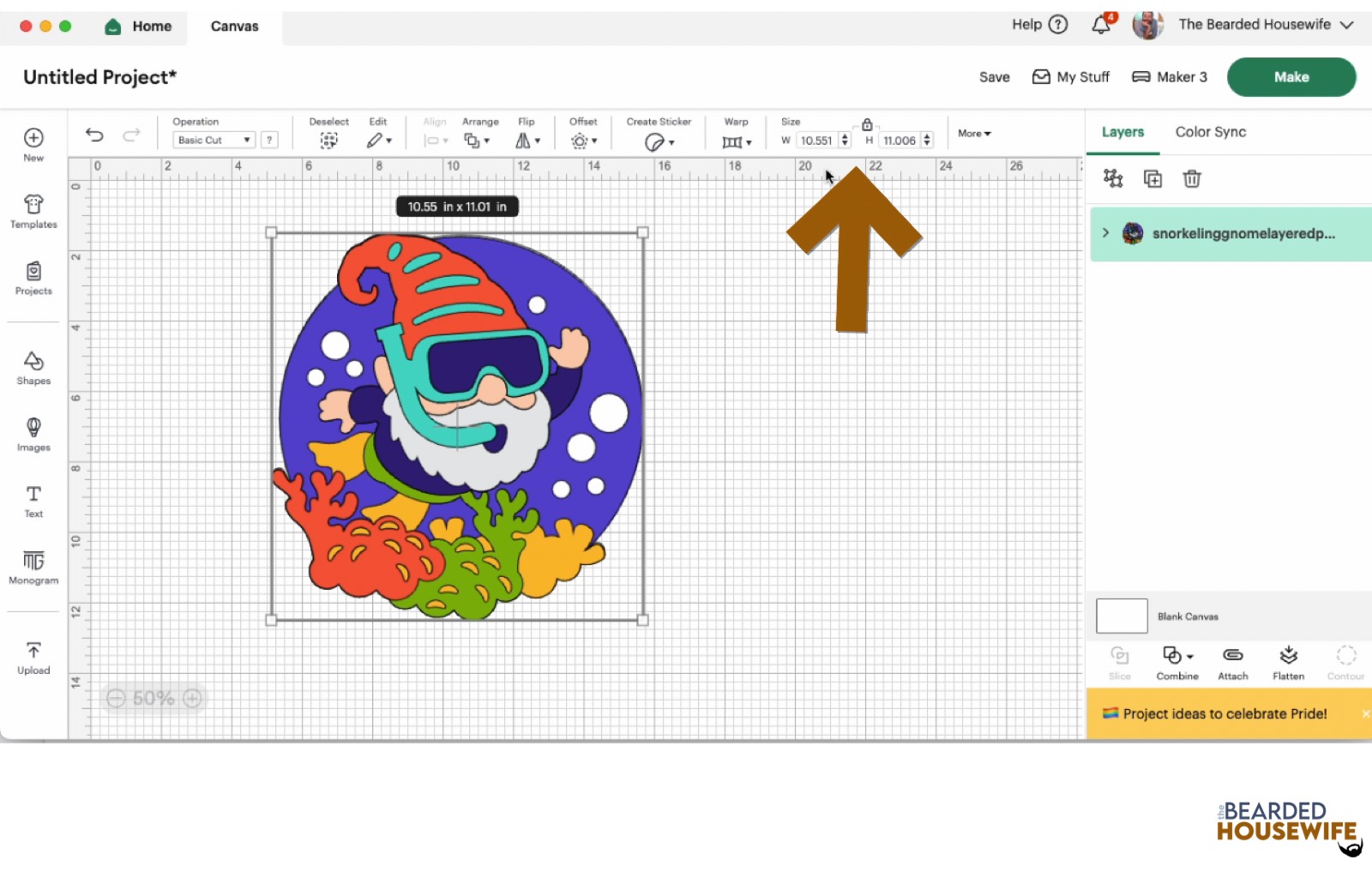Click the Deselect icon
The height and width of the screenshot is (872, 1372).
(x=328, y=141)
